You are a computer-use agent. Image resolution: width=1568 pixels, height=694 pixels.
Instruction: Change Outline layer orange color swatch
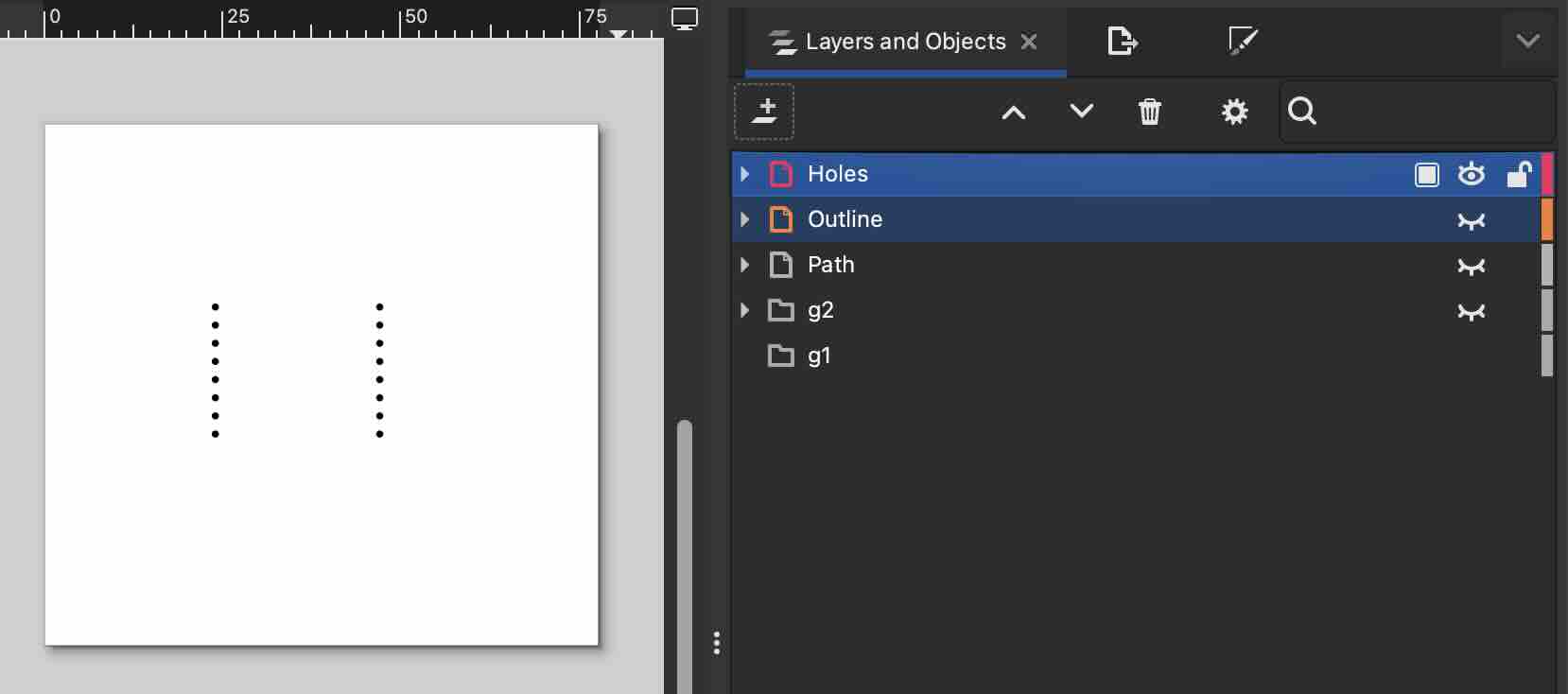1547,219
